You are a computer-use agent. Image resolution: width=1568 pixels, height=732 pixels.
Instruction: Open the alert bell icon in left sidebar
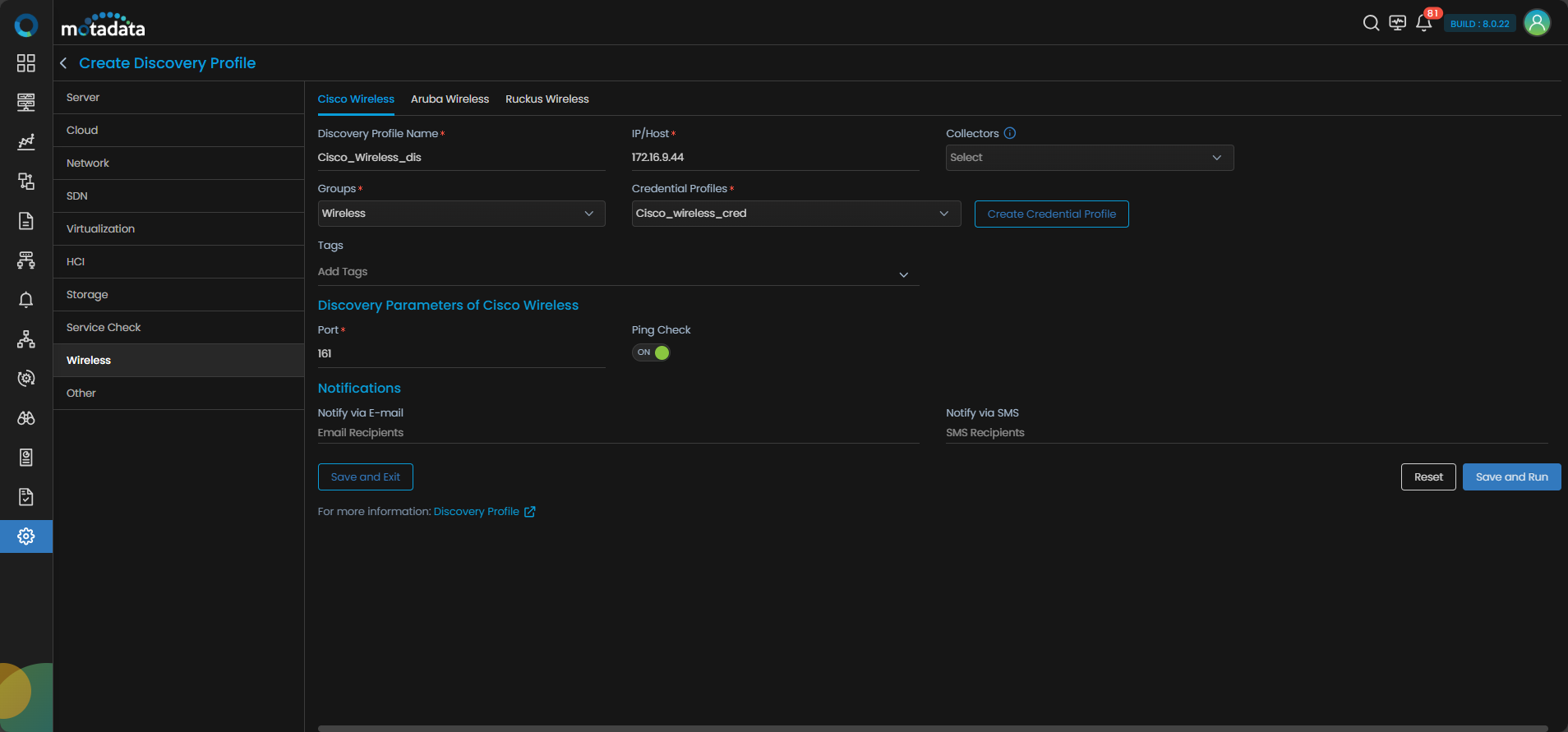click(26, 300)
